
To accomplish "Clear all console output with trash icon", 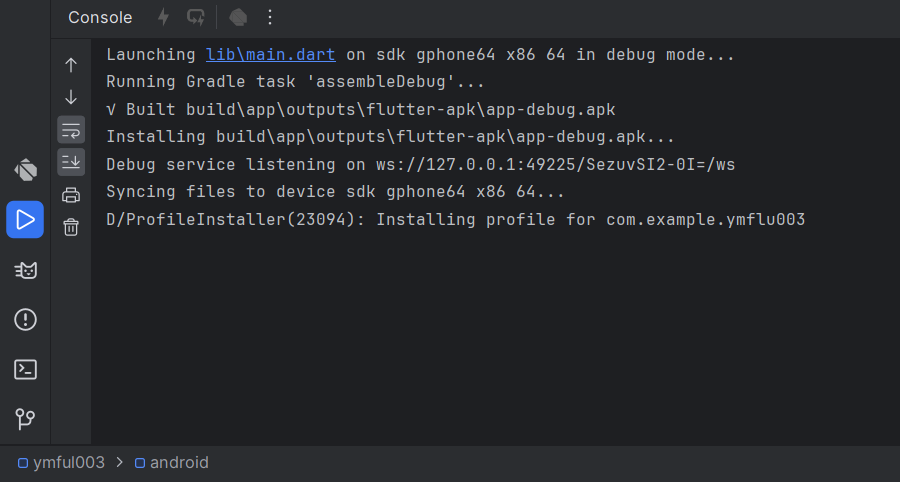I will tap(71, 227).
